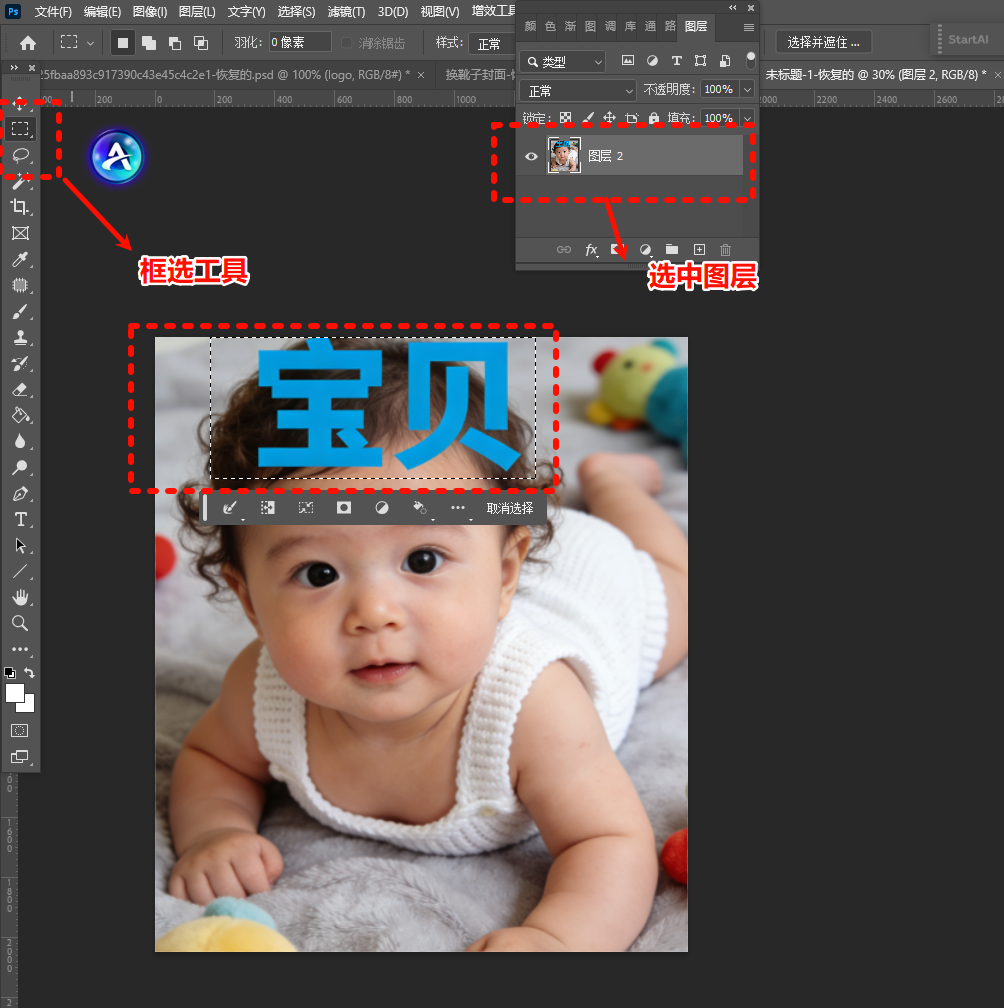Click the 选择并遮住 button
The image size is (1004, 1008).
[x=823, y=42]
